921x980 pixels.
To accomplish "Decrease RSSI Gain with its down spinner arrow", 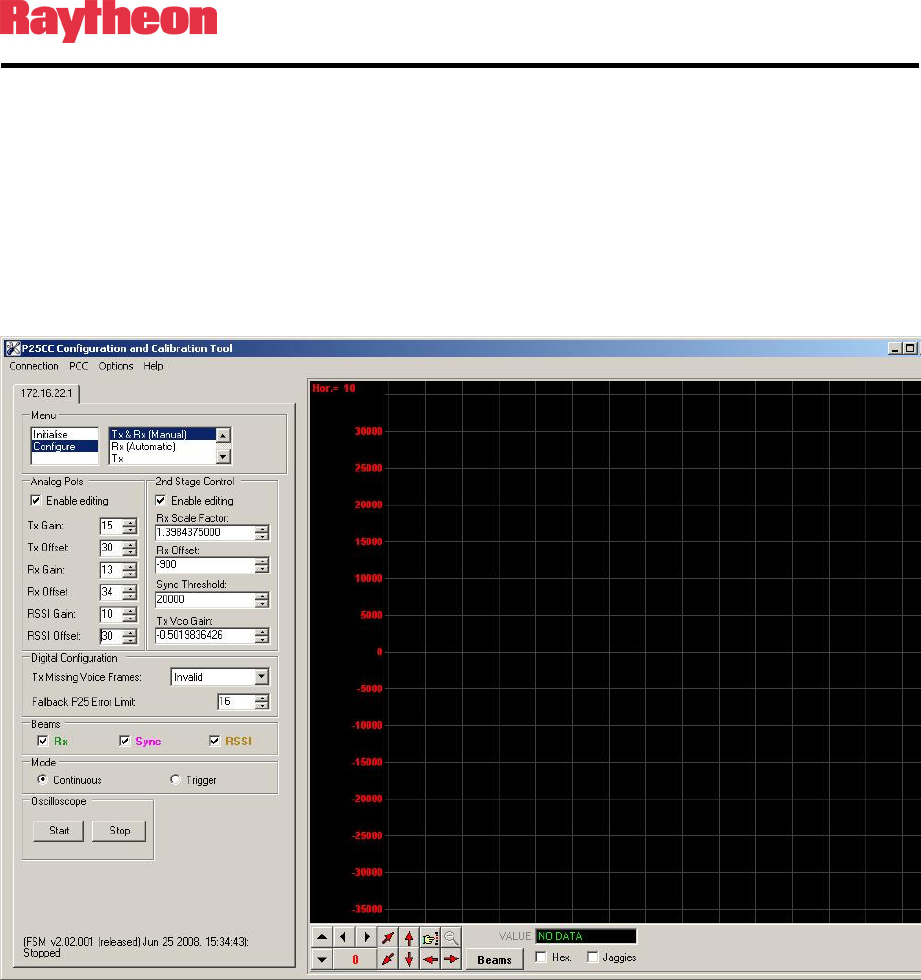I will (129, 618).
